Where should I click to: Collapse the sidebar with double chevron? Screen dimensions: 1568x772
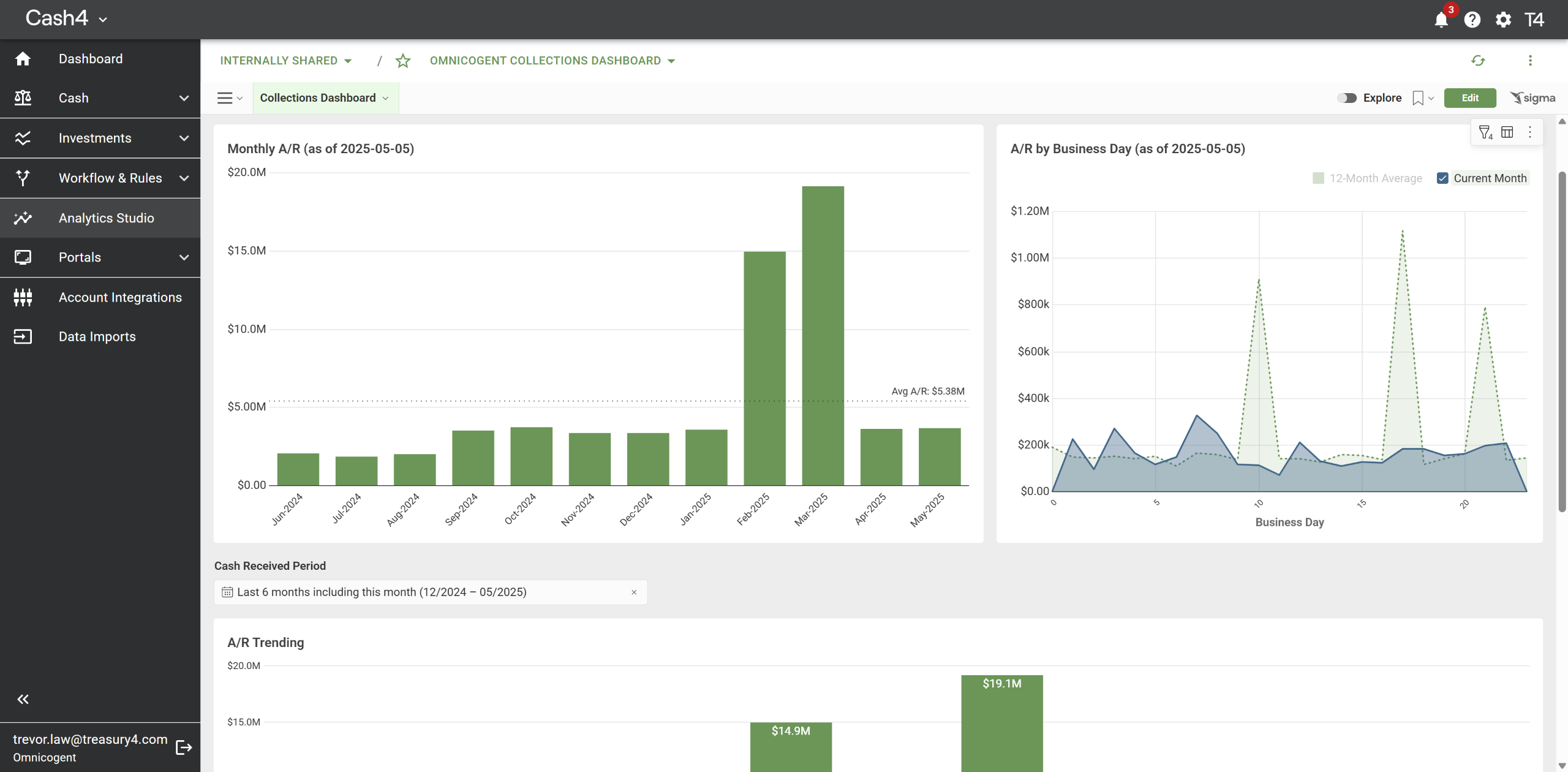point(23,699)
